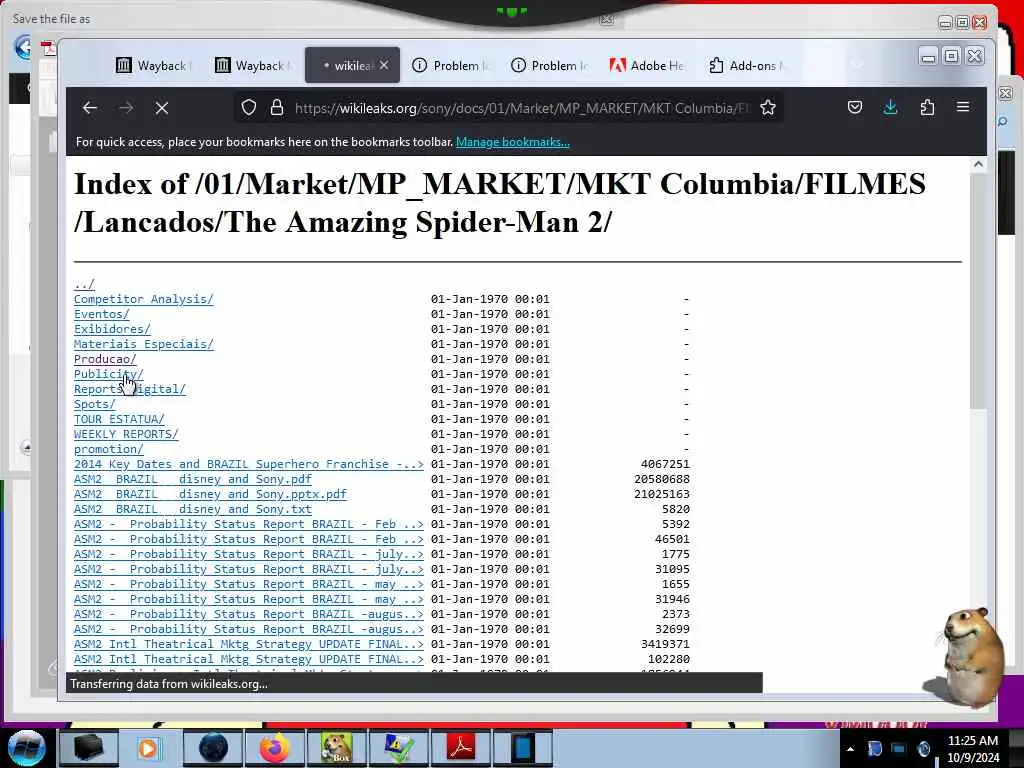Switch to first Problem loading tab
The width and height of the screenshot is (1024, 768).
click(x=451, y=65)
